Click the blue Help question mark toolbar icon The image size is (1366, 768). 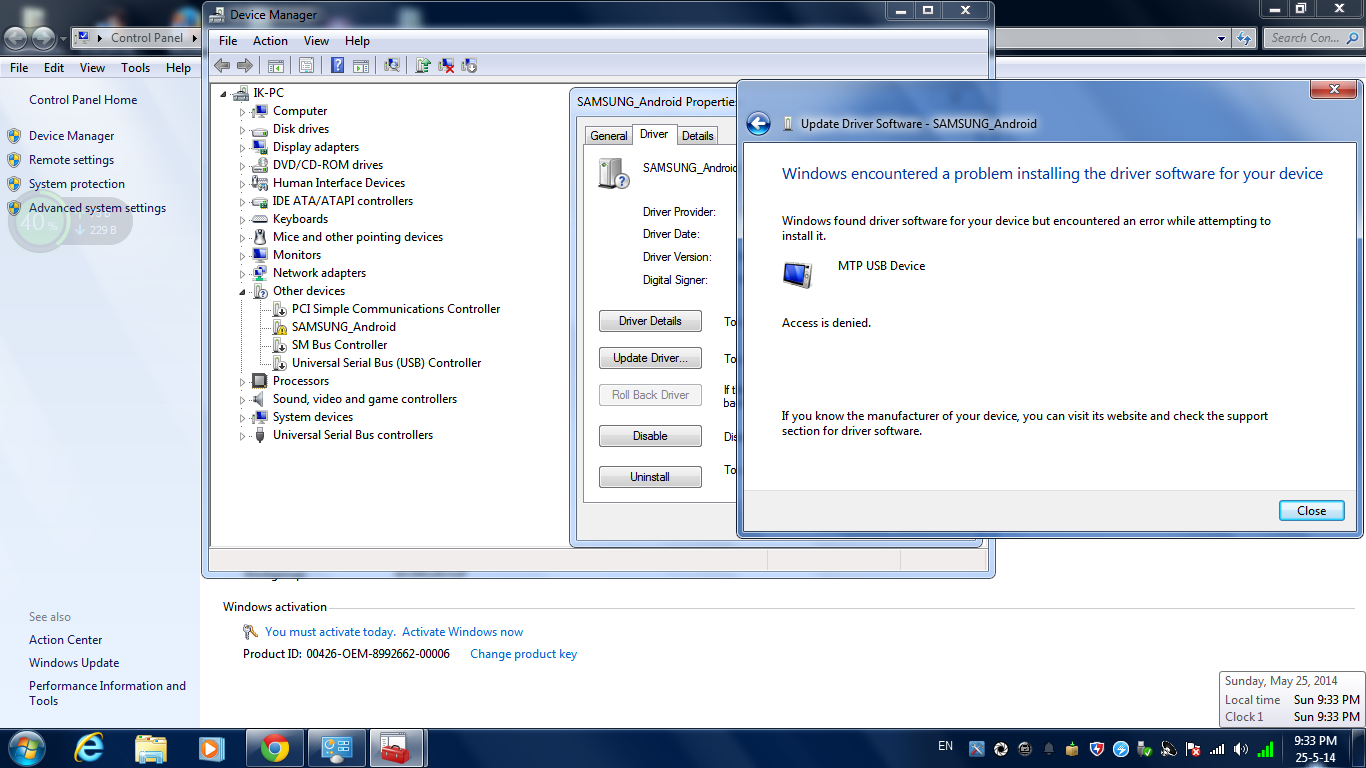click(337, 66)
